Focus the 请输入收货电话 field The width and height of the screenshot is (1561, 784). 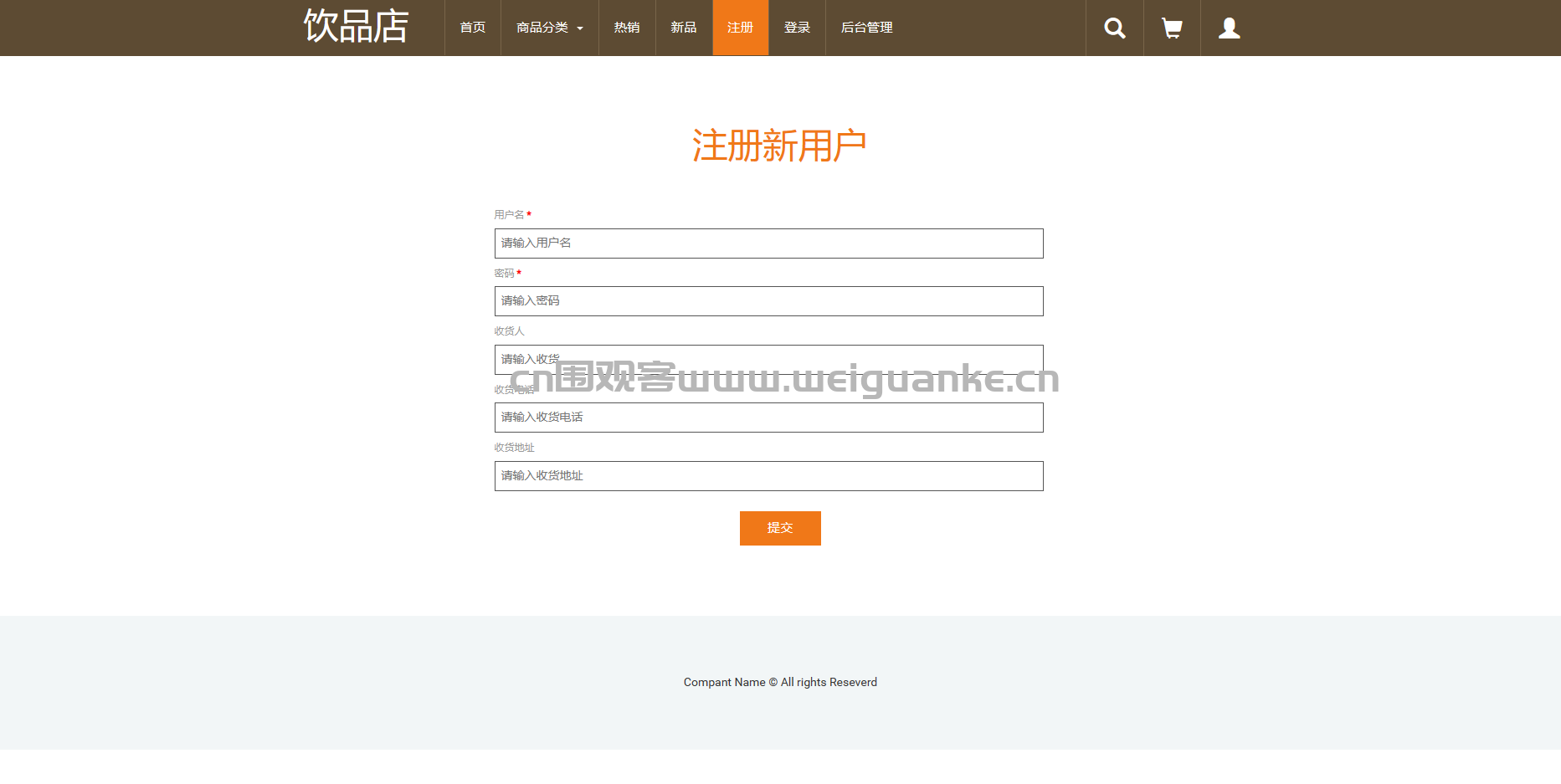tap(768, 418)
